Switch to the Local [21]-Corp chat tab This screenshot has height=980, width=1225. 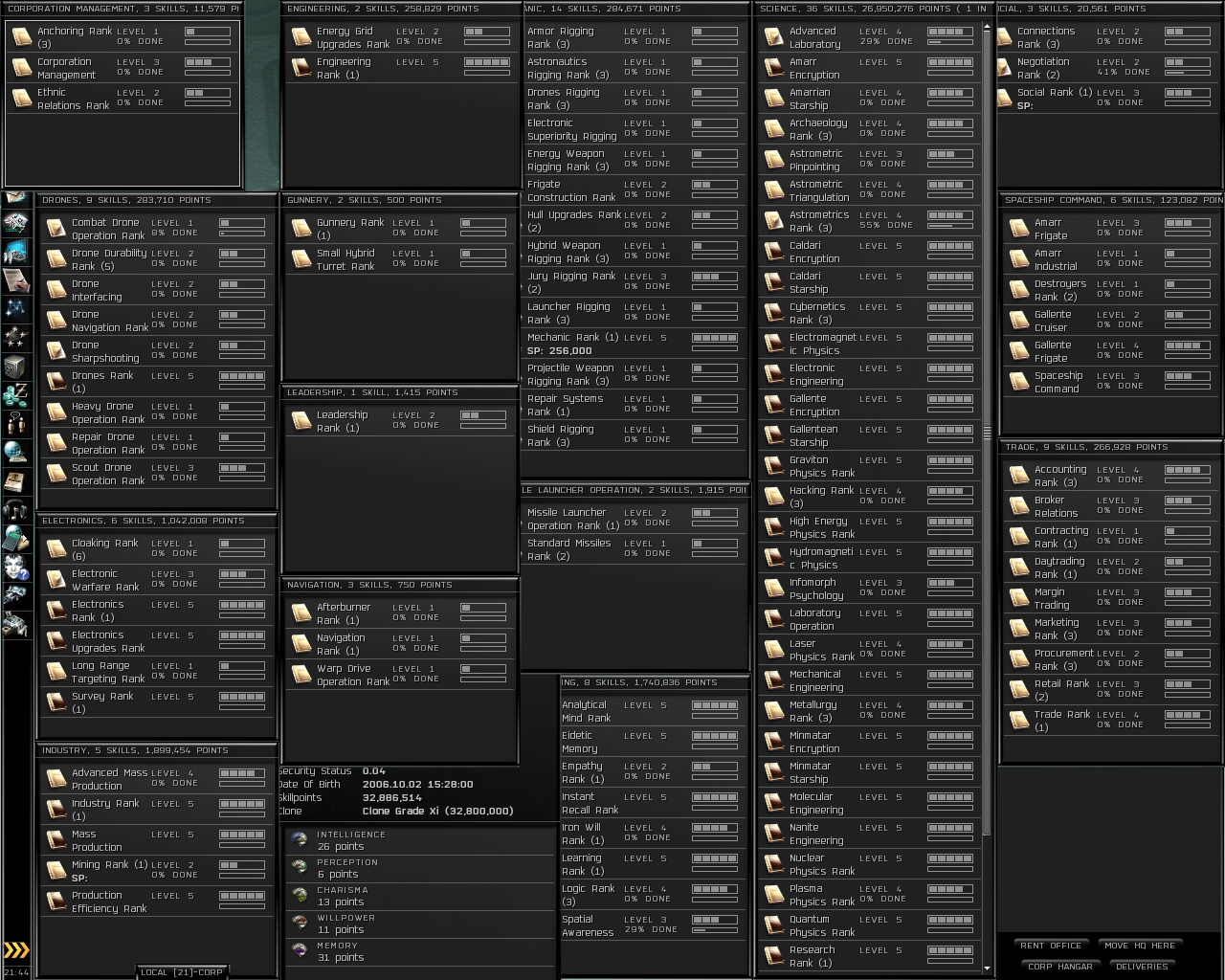pos(181,972)
